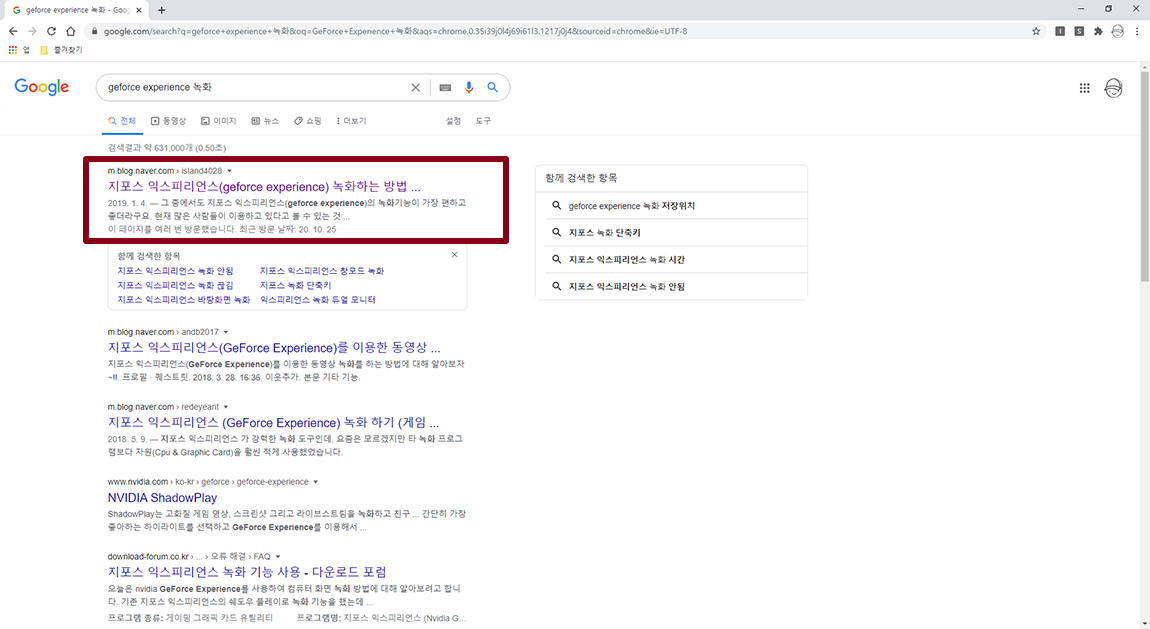Image resolution: width=1150 pixels, height=629 pixels.
Task: Click the browser forward arrow
Action: pyautogui.click(x=32, y=32)
